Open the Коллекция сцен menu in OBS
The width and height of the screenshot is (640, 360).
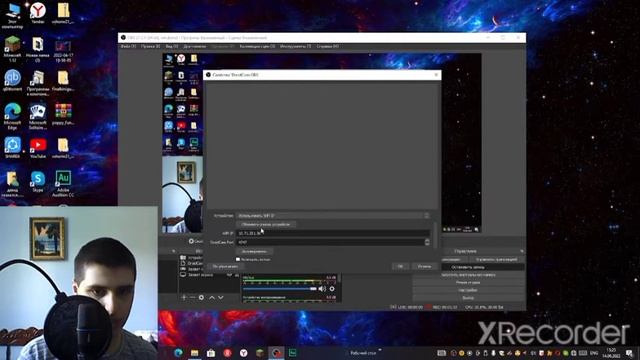click(x=257, y=47)
